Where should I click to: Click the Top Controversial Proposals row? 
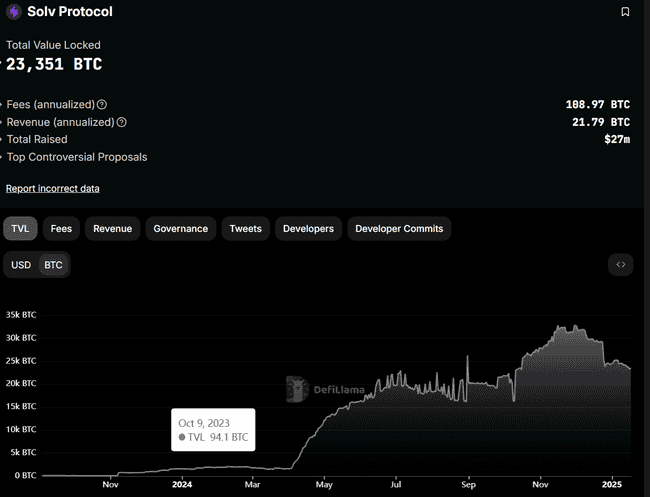pos(77,157)
